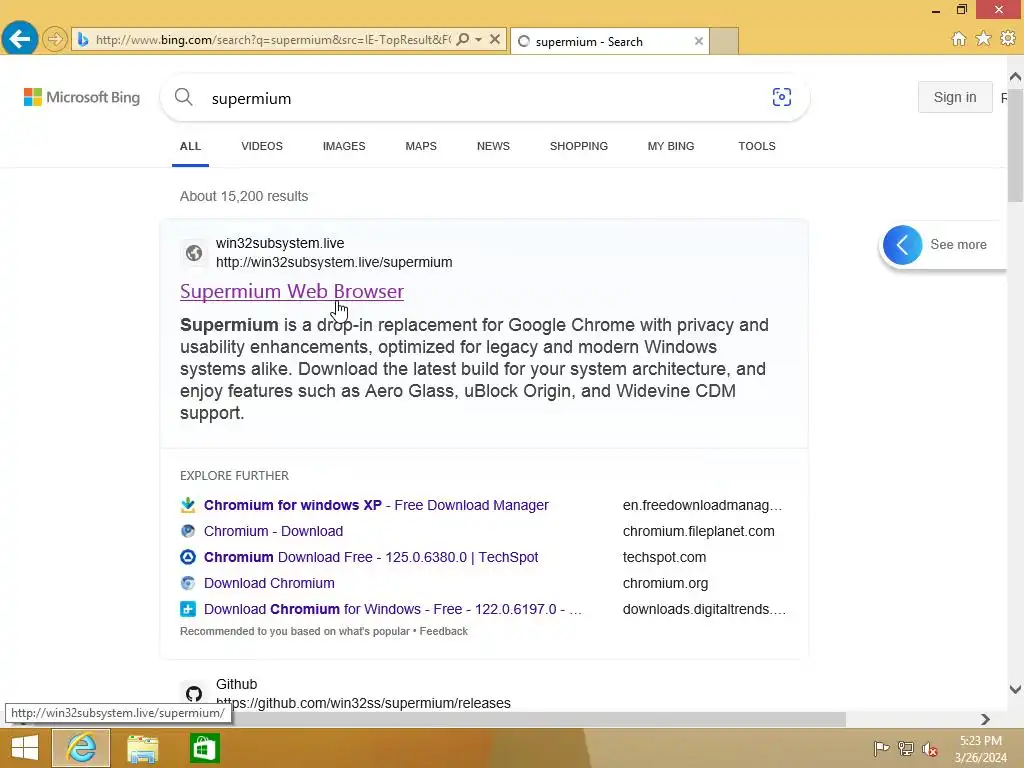
Task: Open File Explorer from the taskbar
Action: pos(142,748)
